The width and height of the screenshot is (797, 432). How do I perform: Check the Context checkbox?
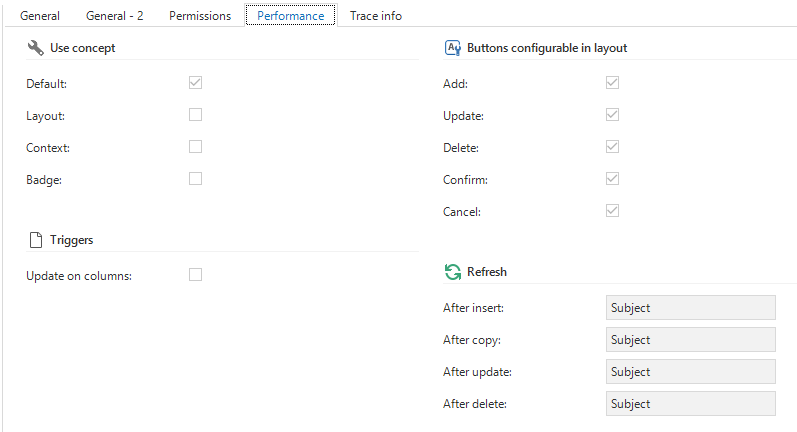coord(196,147)
